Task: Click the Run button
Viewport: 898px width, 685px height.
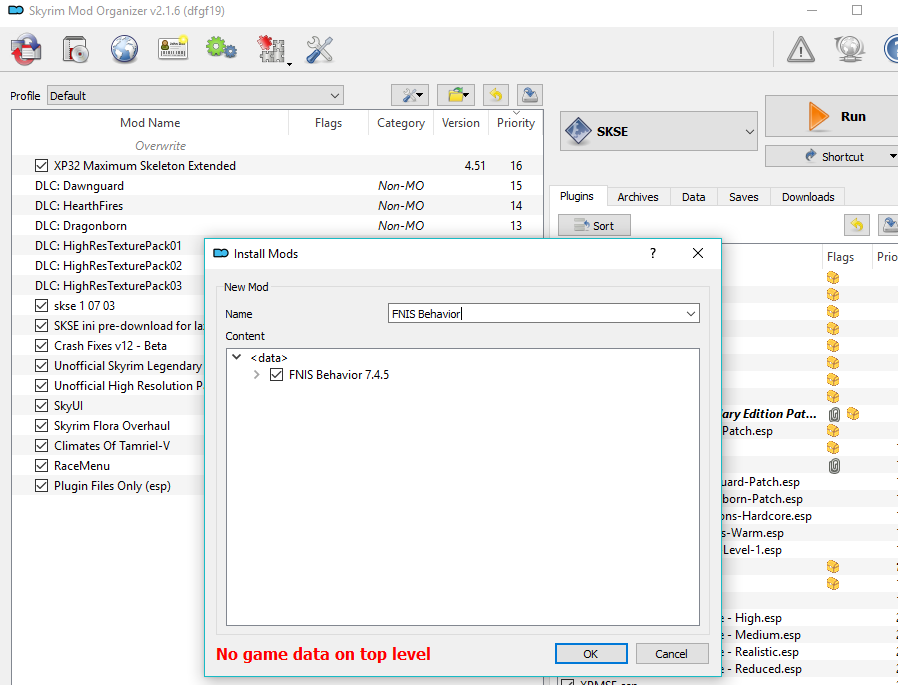Action: pyautogui.click(x=832, y=116)
